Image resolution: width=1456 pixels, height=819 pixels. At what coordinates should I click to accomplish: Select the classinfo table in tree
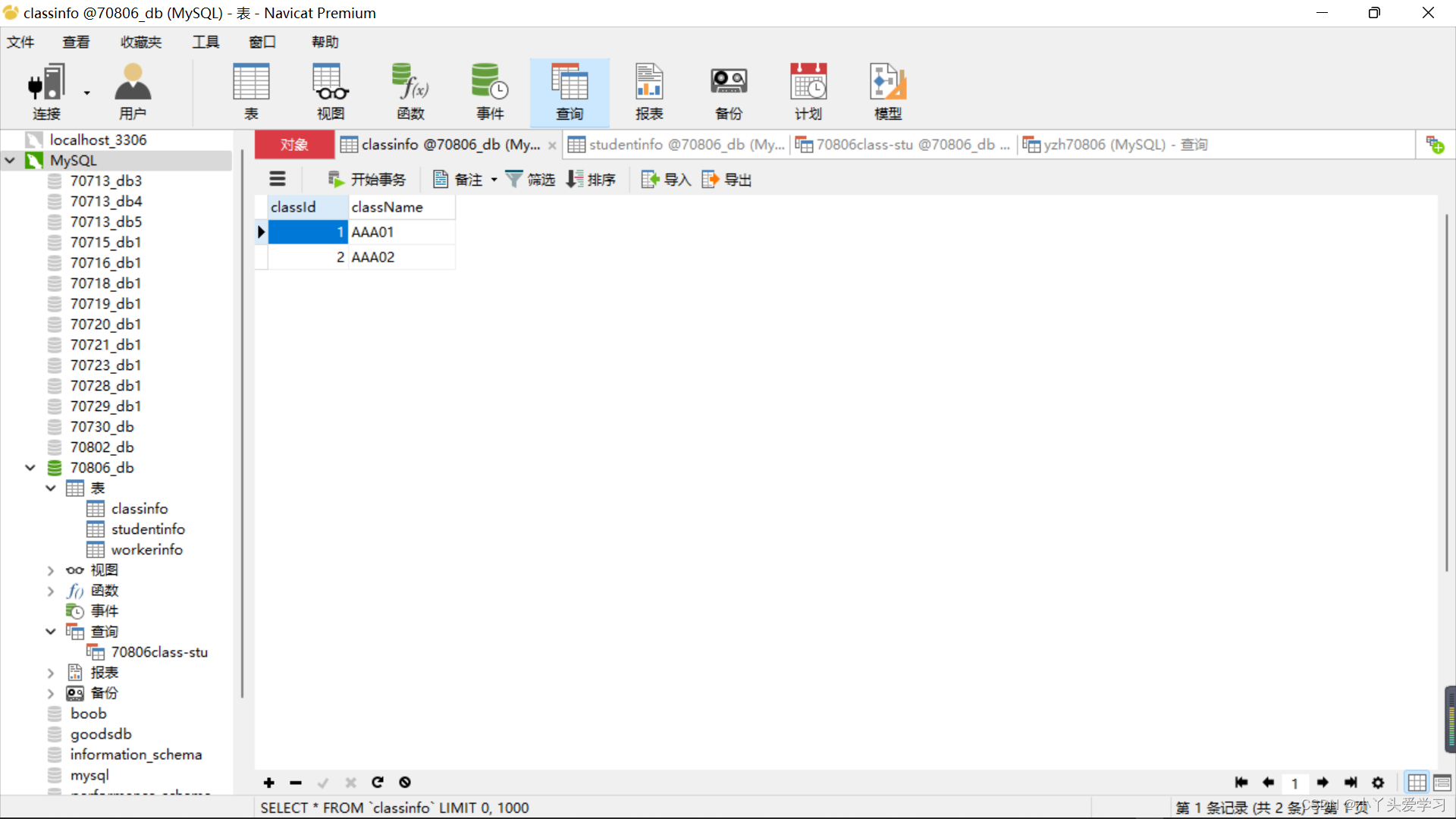point(140,509)
